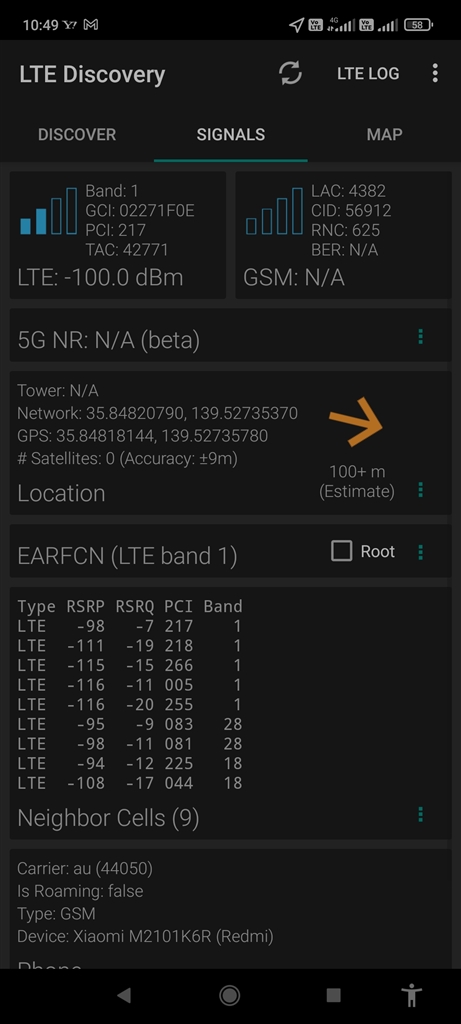This screenshot has width=461, height=1024.
Task: Open options for EARFCN card
Action: coord(421,552)
